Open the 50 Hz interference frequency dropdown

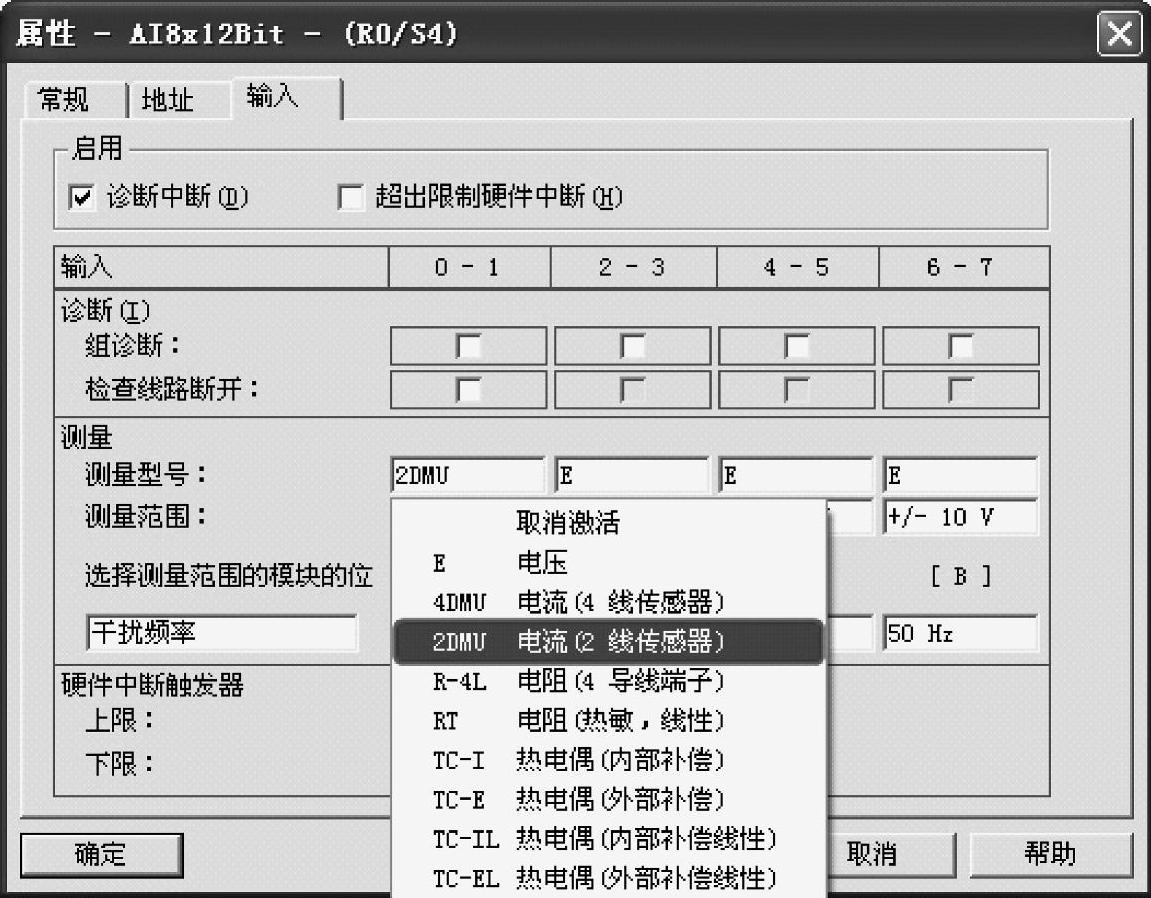point(961,633)
